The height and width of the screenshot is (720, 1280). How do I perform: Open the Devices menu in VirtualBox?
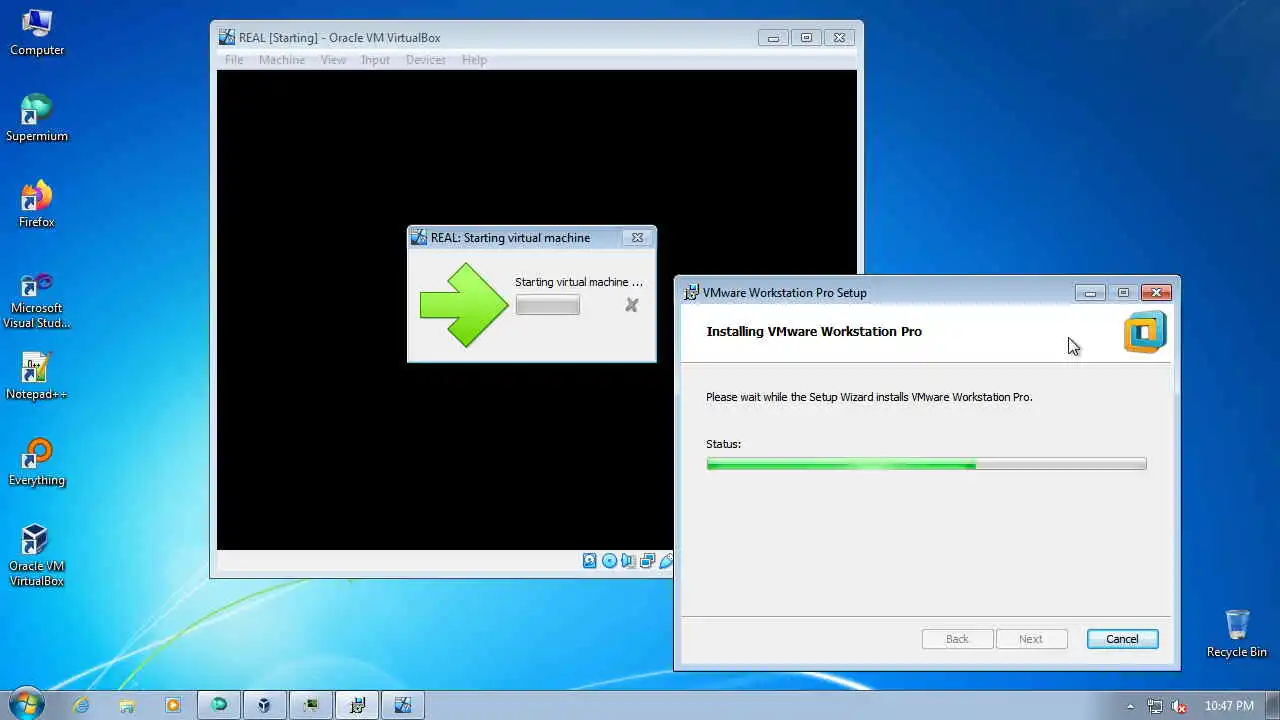tap(426, 60)
